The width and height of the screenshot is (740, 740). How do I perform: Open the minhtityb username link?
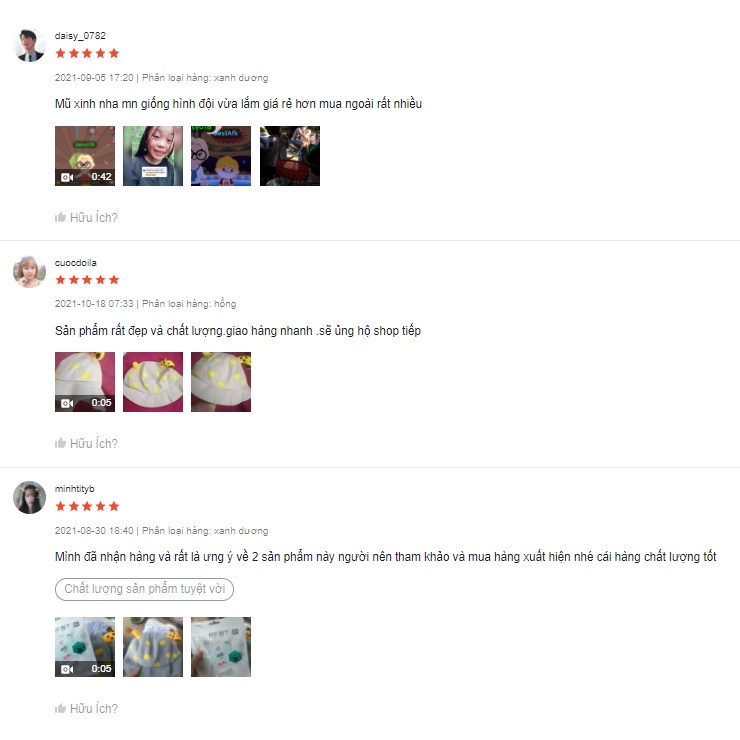coord(75,489)
